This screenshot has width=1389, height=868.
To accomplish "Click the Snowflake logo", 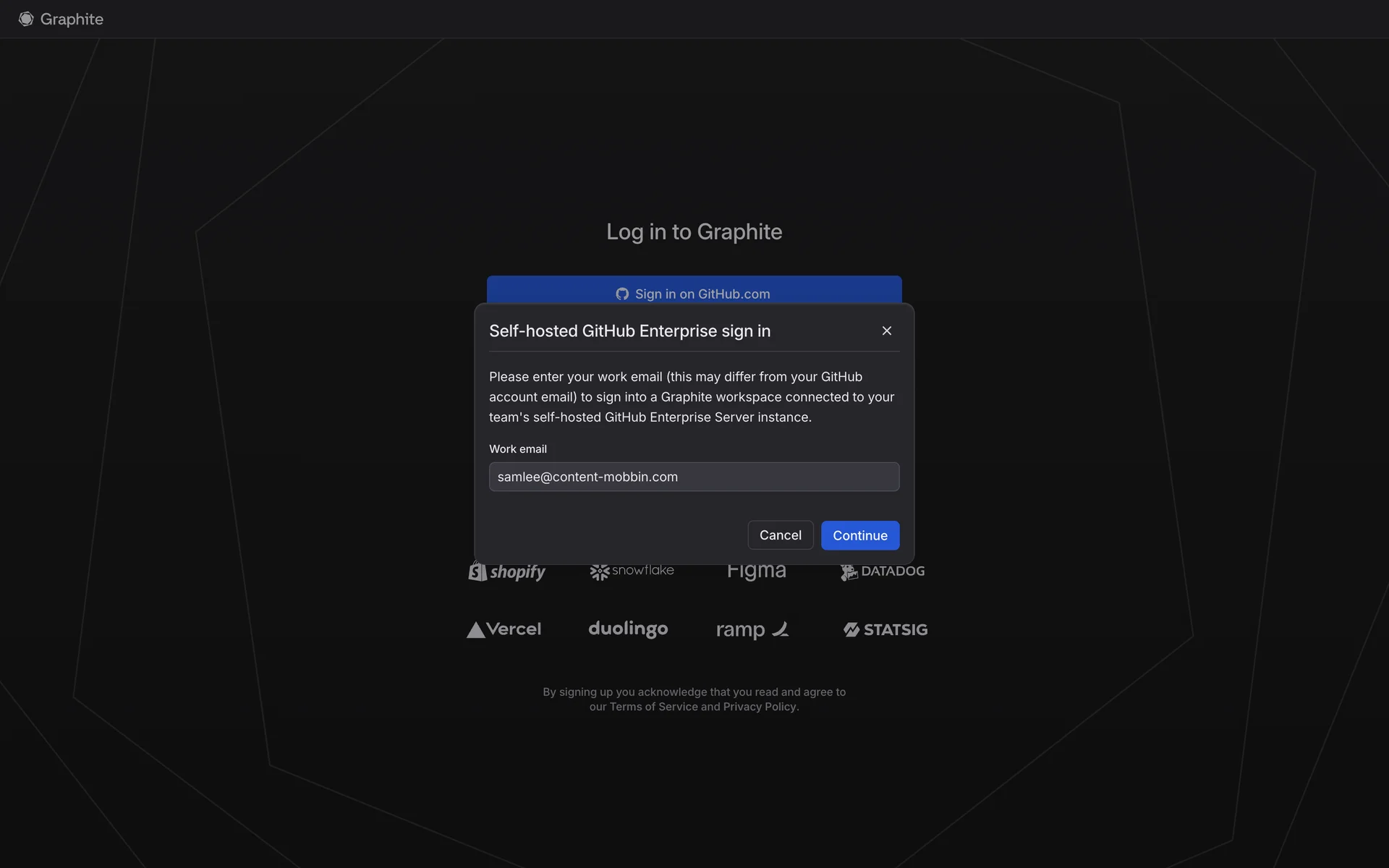I will point(632,571).
